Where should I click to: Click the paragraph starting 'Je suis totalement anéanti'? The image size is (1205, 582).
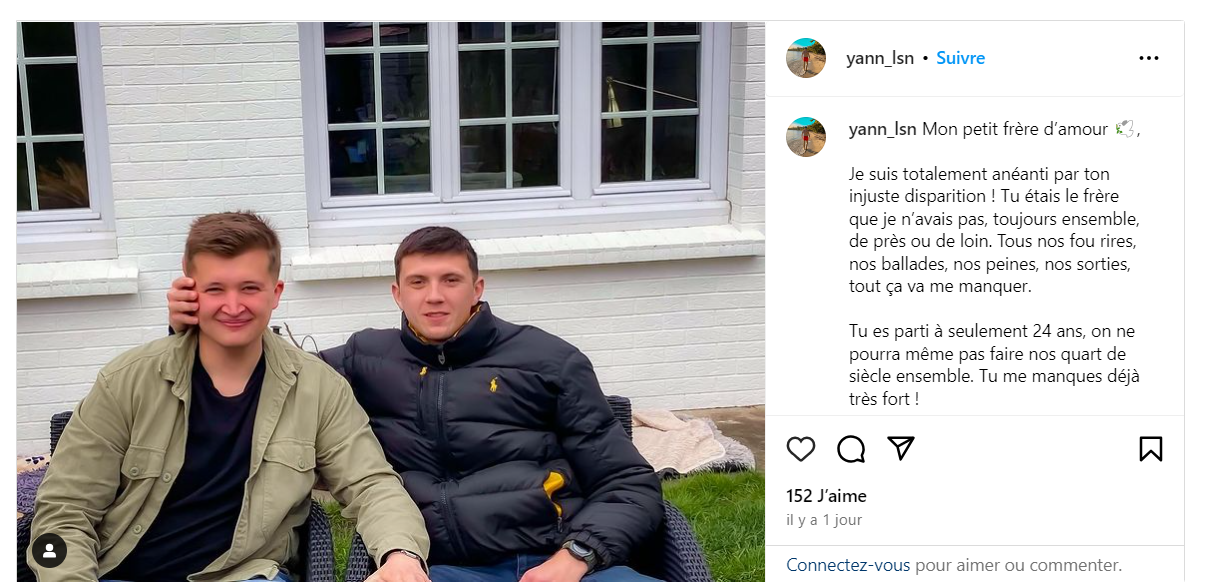coord(994,230)
